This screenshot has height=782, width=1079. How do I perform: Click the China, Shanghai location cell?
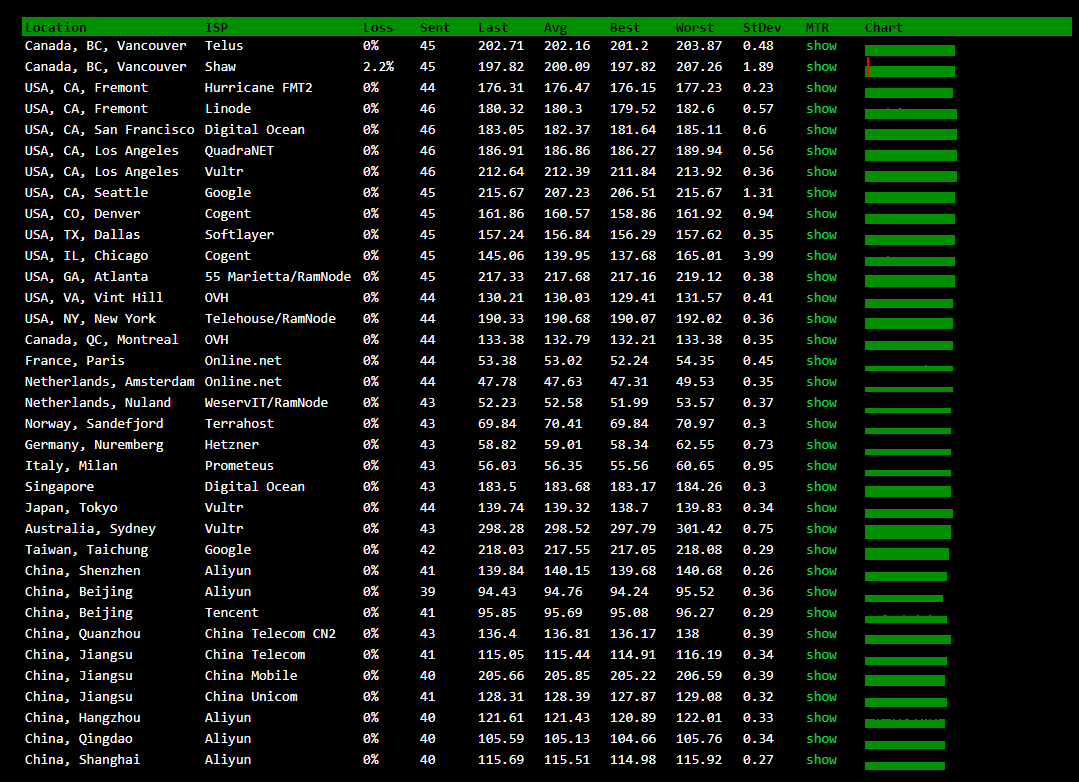[82, 760]
